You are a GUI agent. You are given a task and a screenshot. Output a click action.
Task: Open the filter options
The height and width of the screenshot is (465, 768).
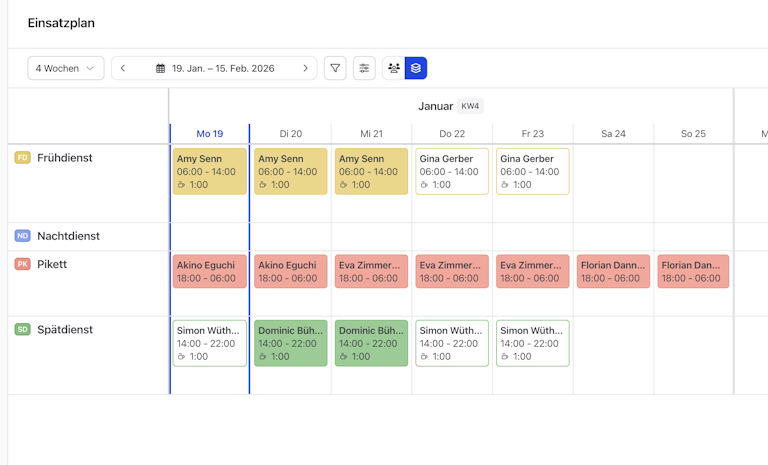pyautogui.click(x=335, y=68)
